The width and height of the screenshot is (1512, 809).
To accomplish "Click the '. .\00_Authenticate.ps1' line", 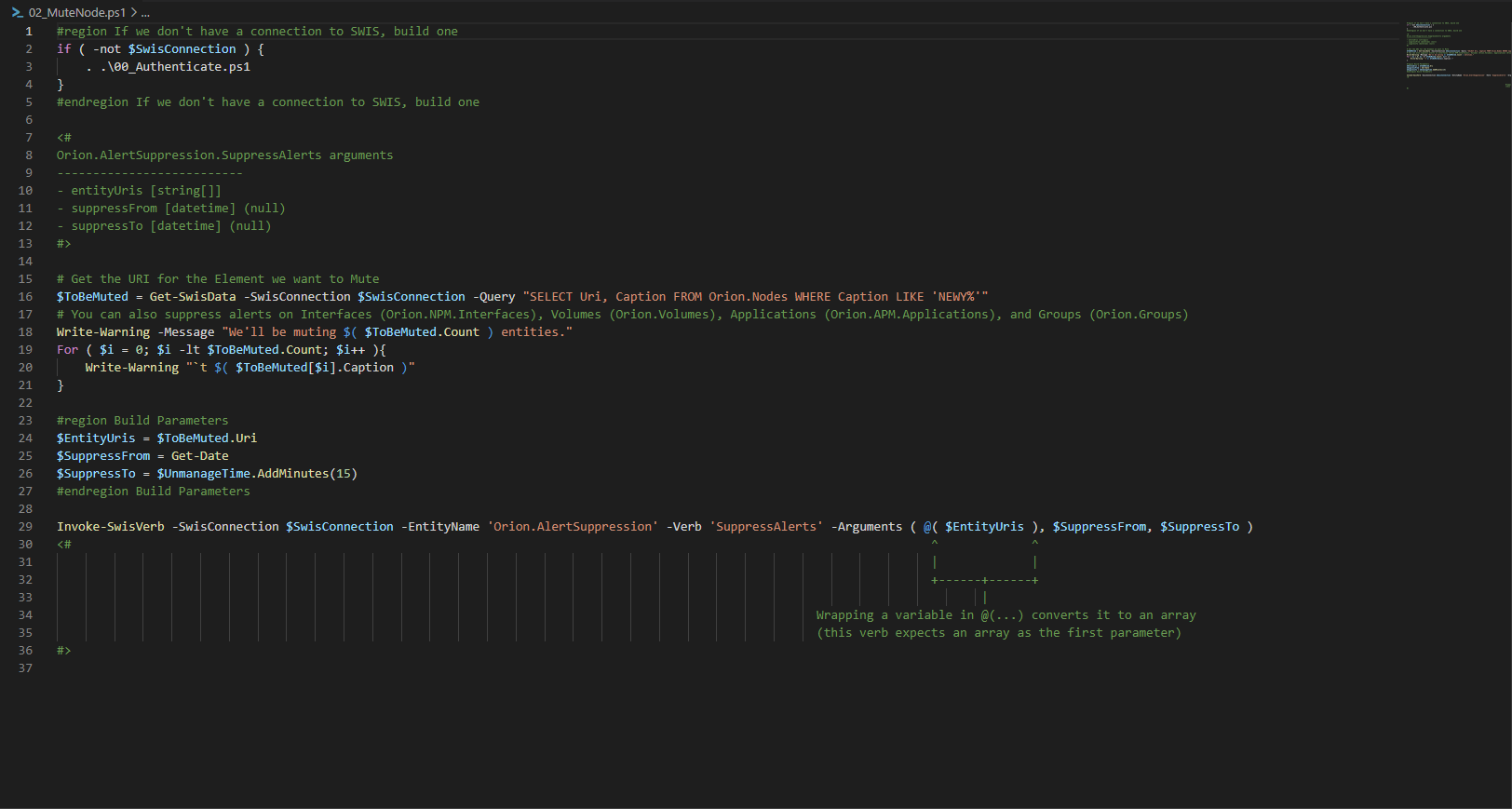I will pos(168,67).
